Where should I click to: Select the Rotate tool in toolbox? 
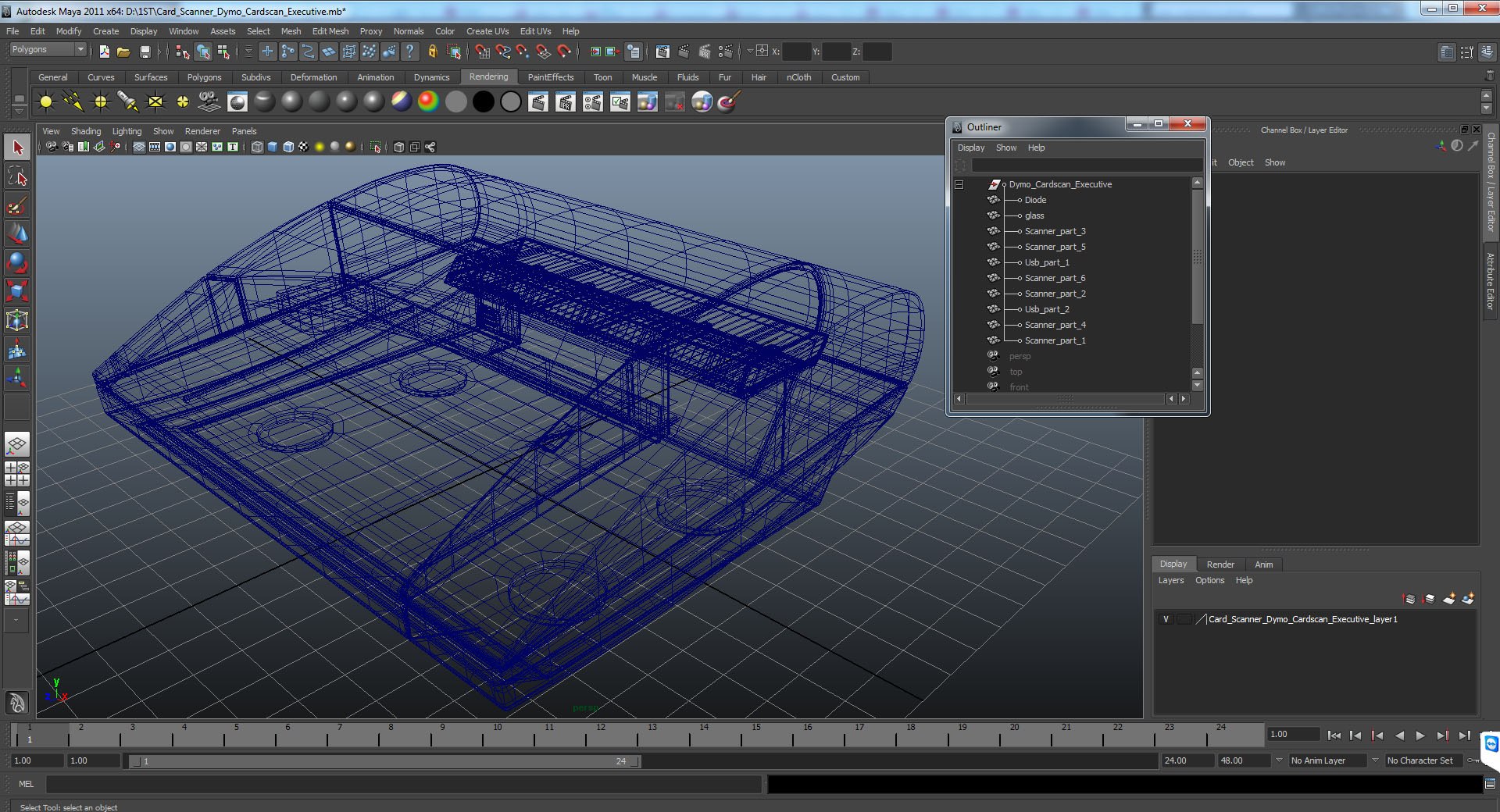point(17,262)
